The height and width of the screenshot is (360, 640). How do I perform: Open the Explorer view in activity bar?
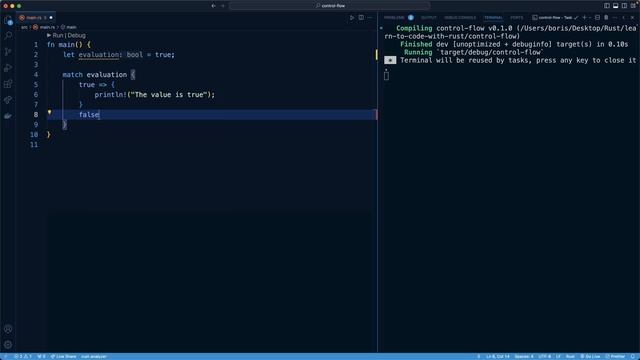[8, 20]
